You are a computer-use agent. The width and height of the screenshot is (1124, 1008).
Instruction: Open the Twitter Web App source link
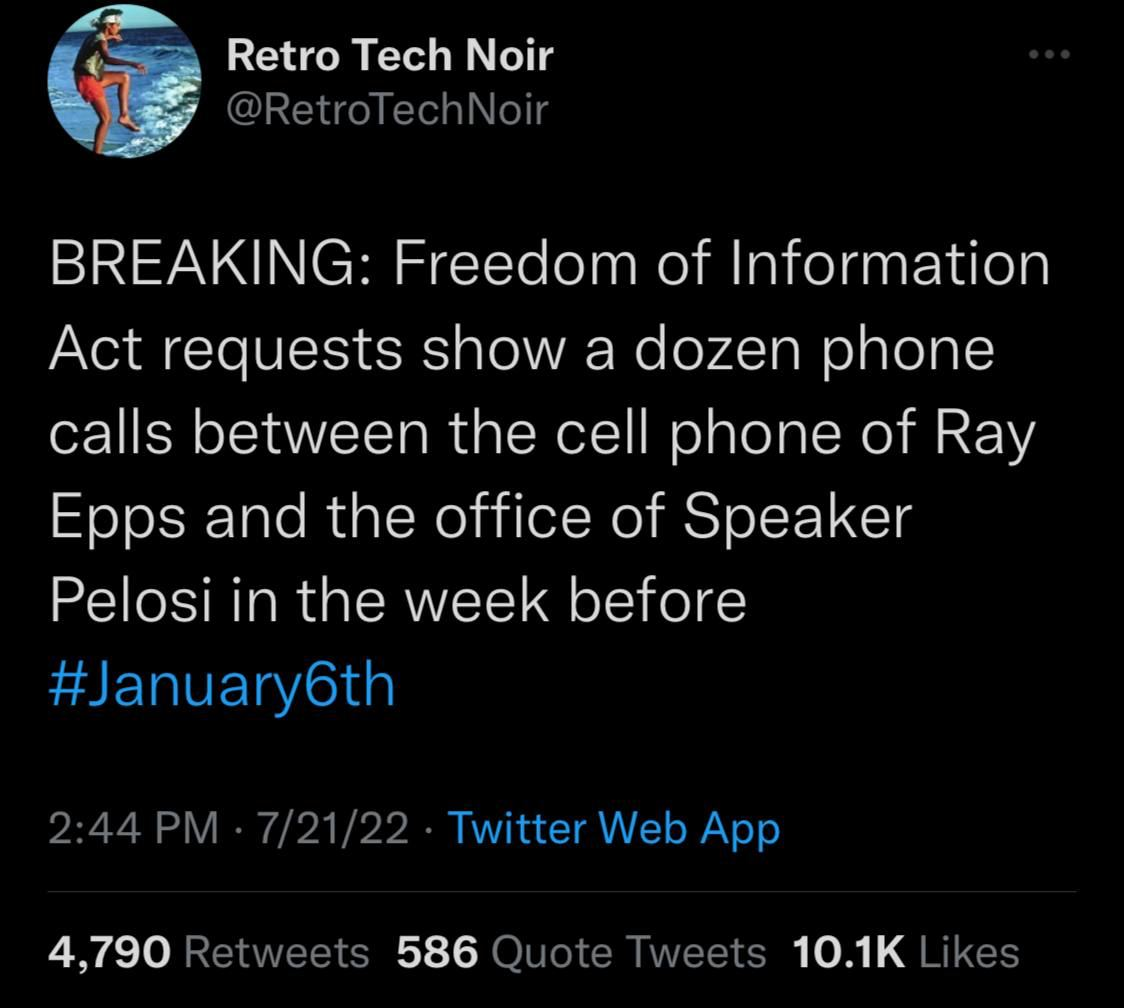tap(612, 828)
